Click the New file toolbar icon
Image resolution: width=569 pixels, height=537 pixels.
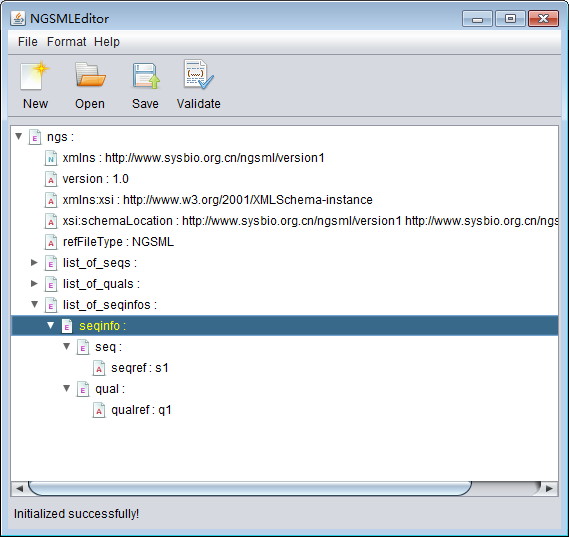point(35,75)
